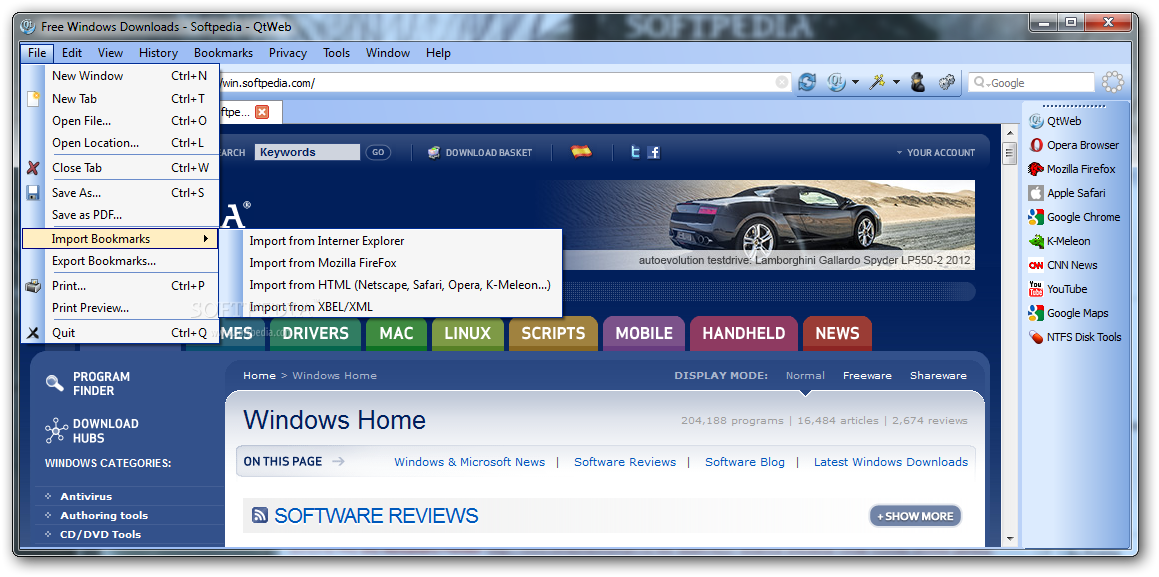Click the + SHOW MORE button
Screen dimensions: 1159x577
pos(915,516)
